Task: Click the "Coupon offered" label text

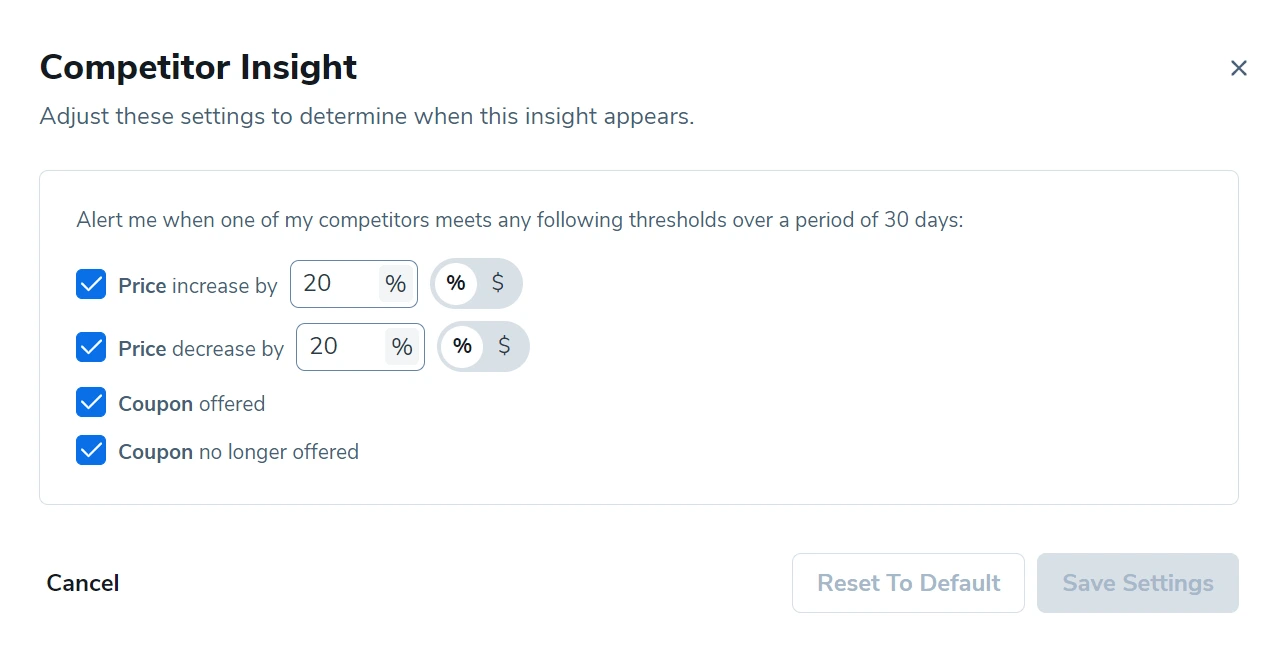Action: [x=191, y=404]
